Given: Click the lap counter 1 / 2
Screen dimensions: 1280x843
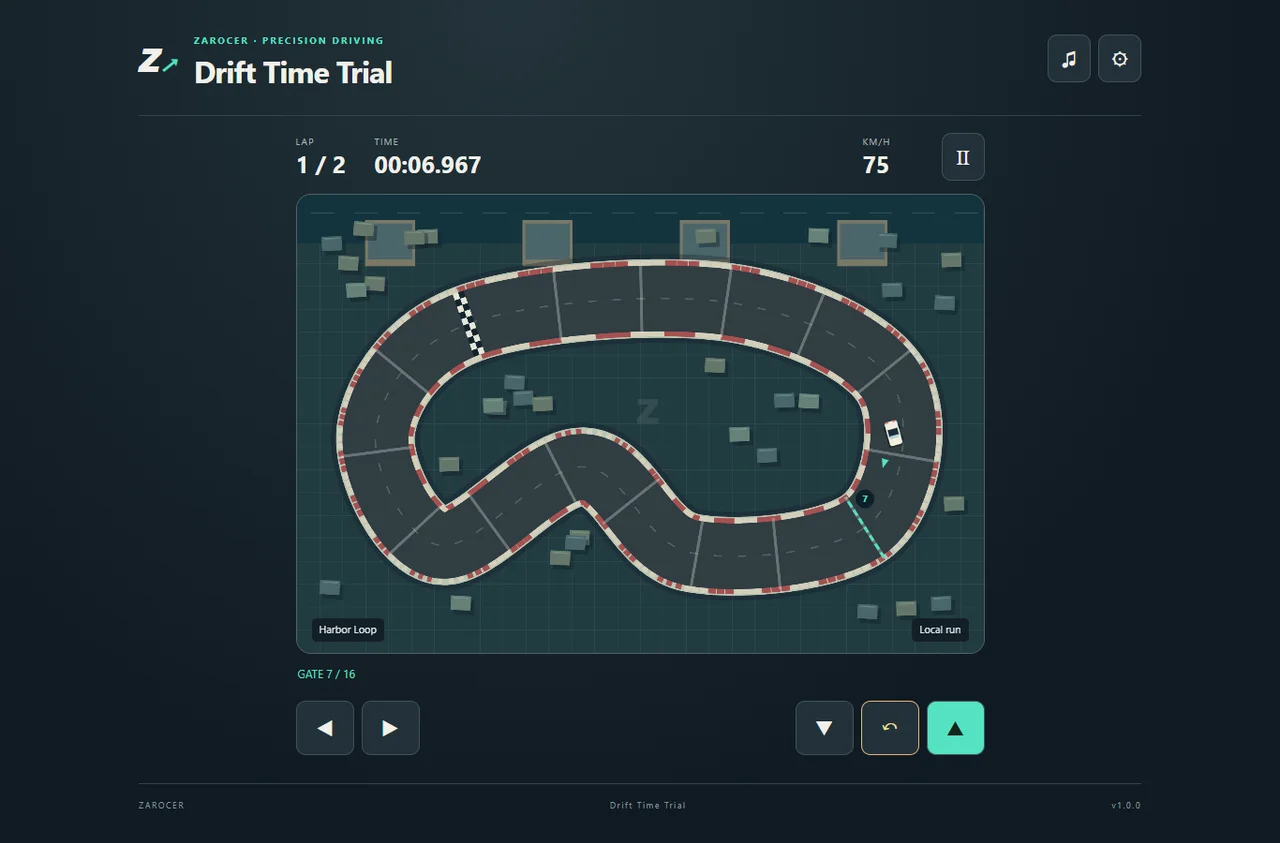Looking at the screenshot, I should [x=321, y=165].
